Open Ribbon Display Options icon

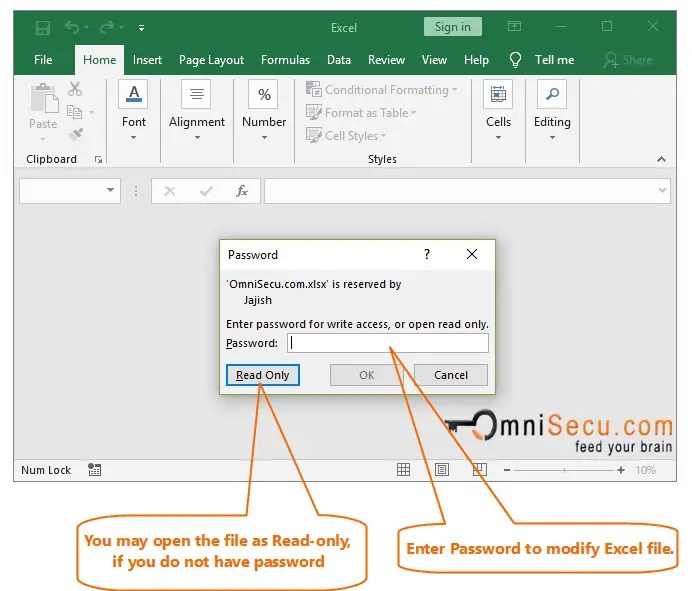514,26
